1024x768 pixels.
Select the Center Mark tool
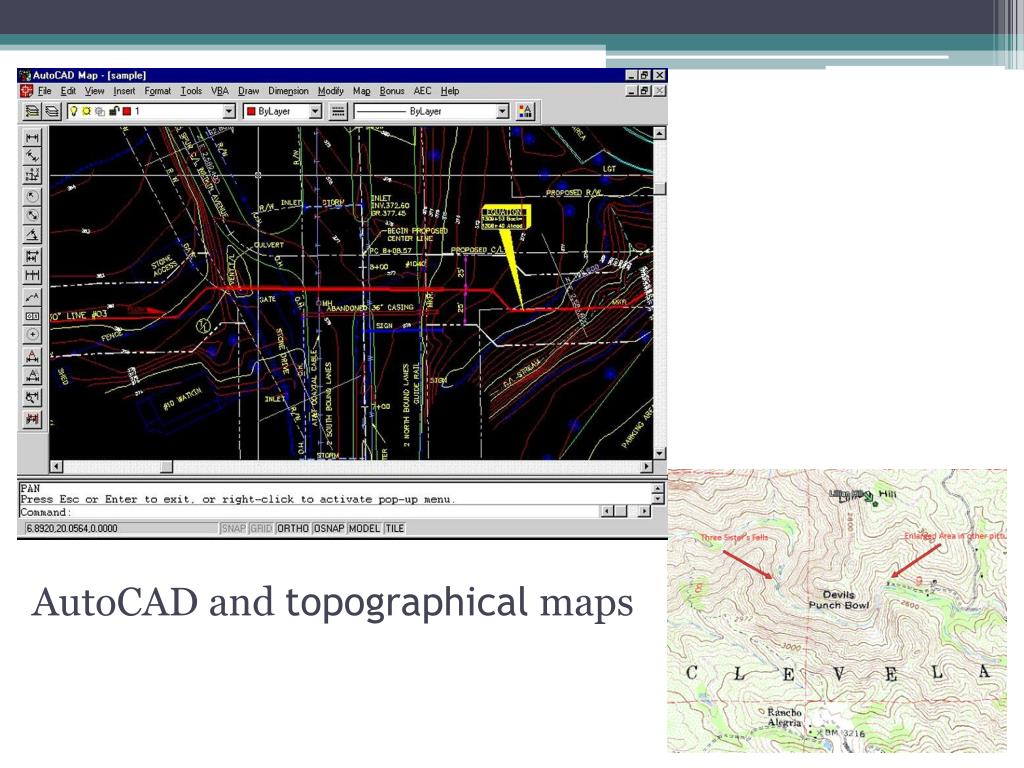pos(32,335)
